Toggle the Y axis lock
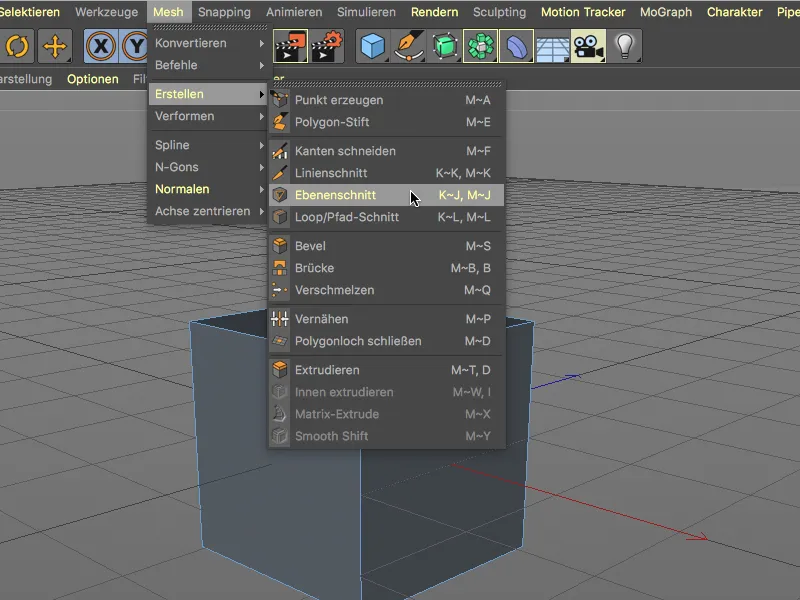The width and height of the screenshot is (800, 600). [x=134, y=46]
